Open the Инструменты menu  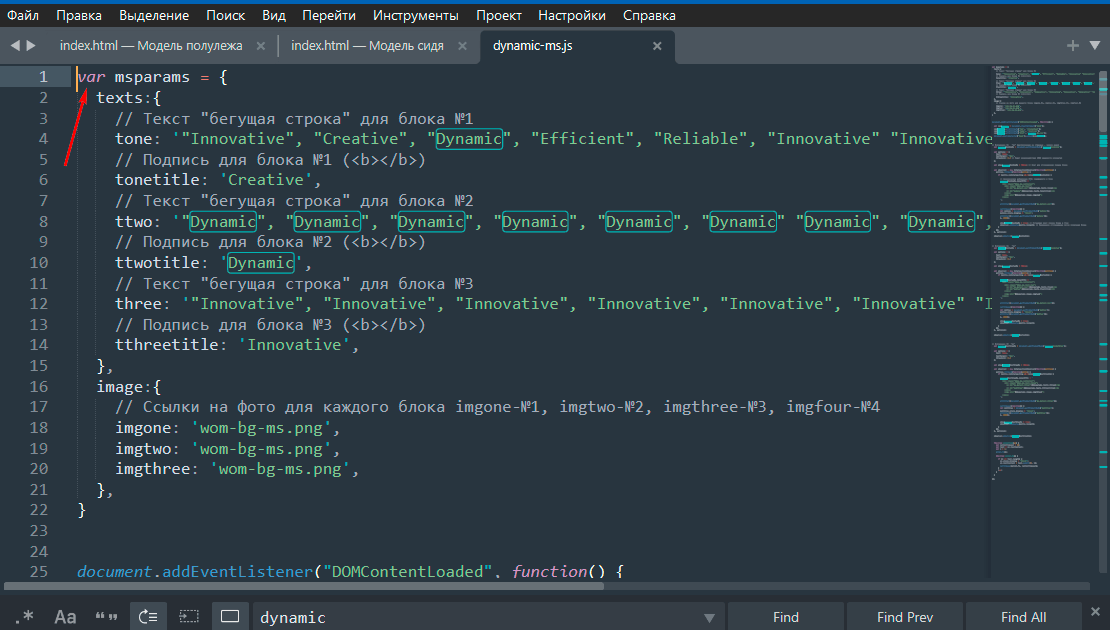(x=416, y=15)
